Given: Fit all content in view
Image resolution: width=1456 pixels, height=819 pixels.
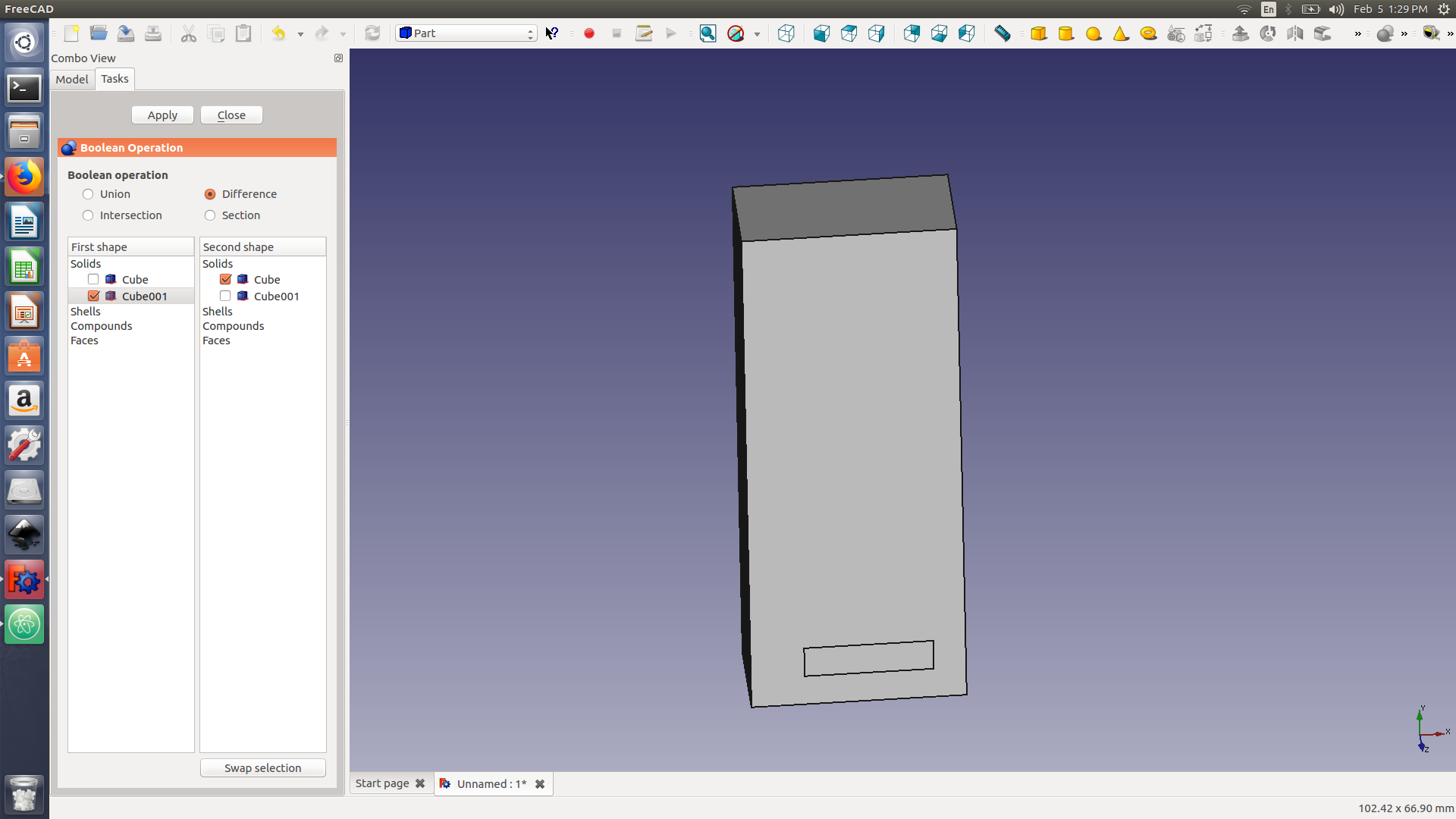Looking at the screenshot, I should 708,33.
